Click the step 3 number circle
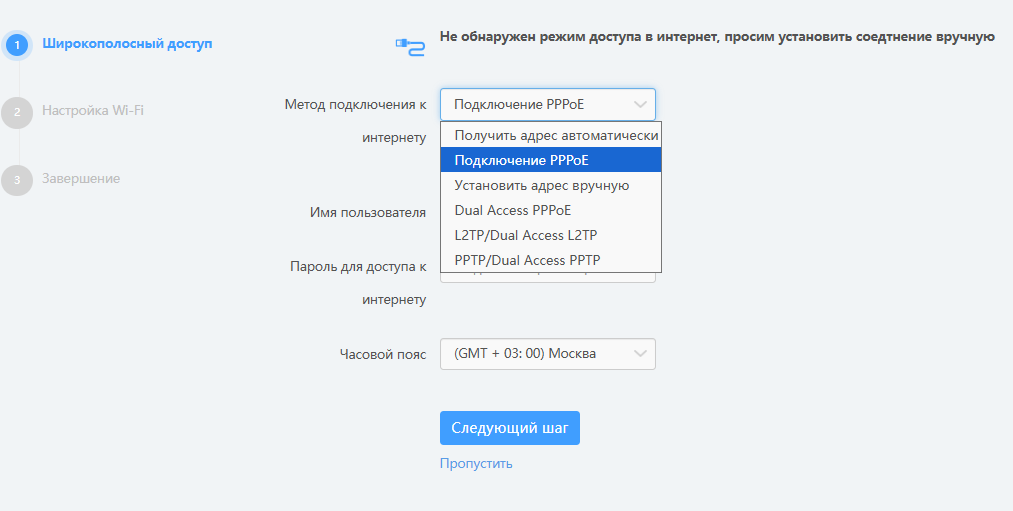The width and height of the screenshot is (1013, 511). 17,180
